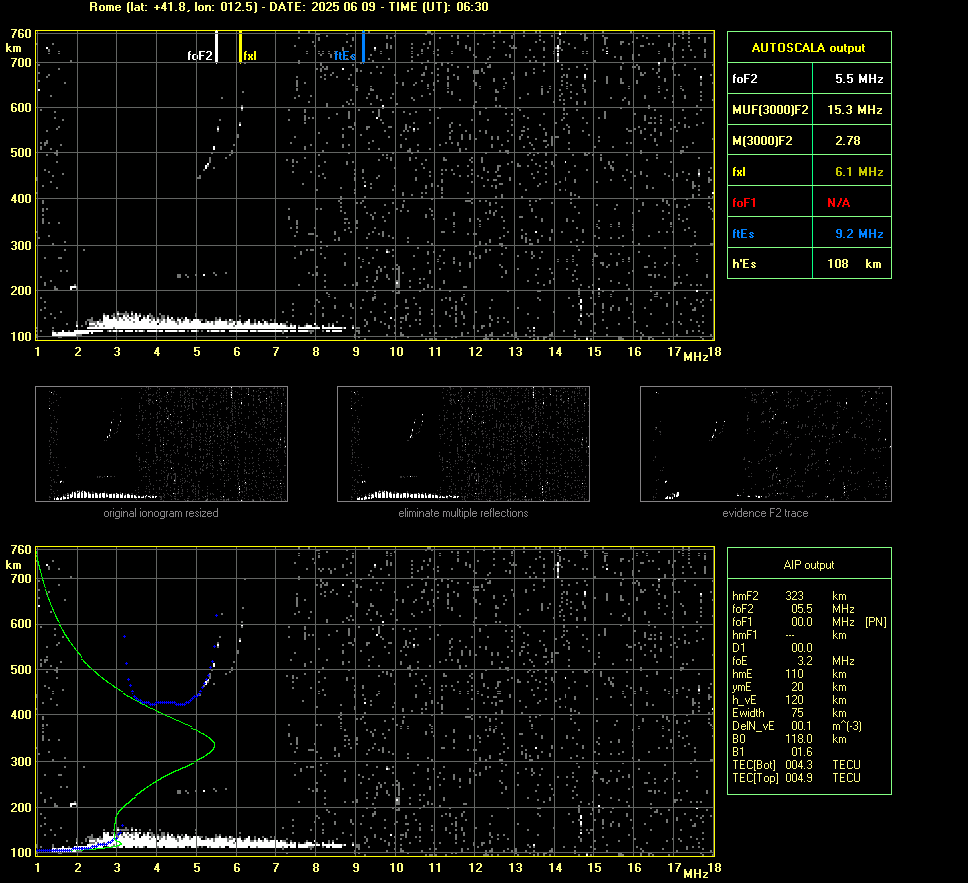Click the MUF(3000)F2 15.3 MHz value

pyautogui.click(x=855, y=110)
